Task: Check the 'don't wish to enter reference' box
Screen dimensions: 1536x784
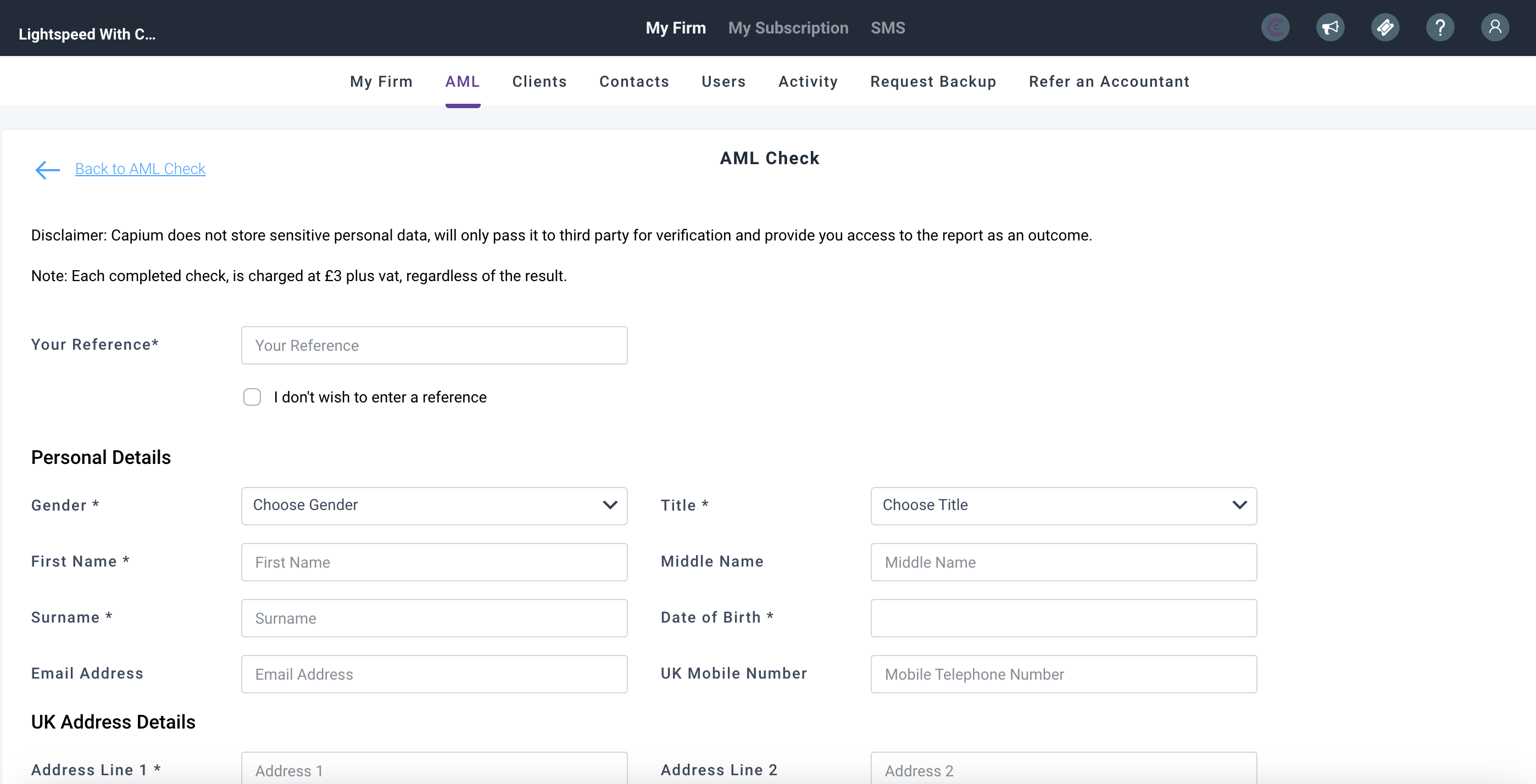Action: pos(252,397)
